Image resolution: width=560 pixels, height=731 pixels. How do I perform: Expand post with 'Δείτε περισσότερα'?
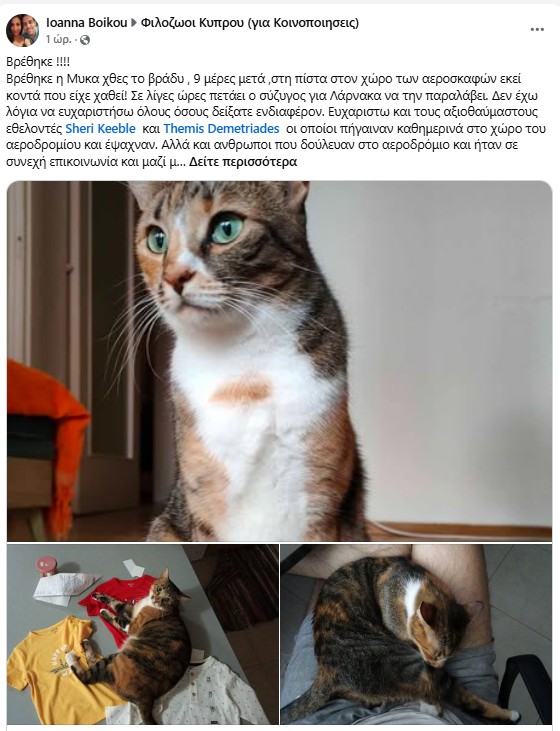click(243, 162)
